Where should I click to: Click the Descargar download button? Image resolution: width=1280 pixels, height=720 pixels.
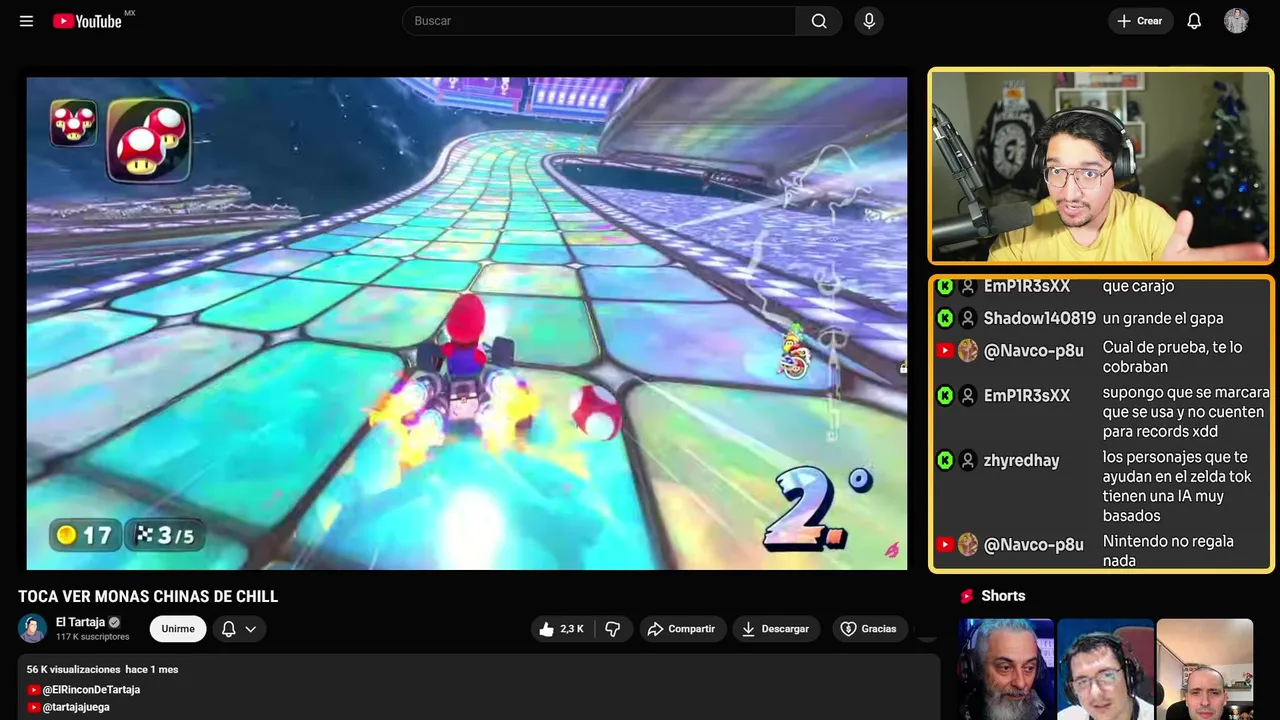point(776,629)
